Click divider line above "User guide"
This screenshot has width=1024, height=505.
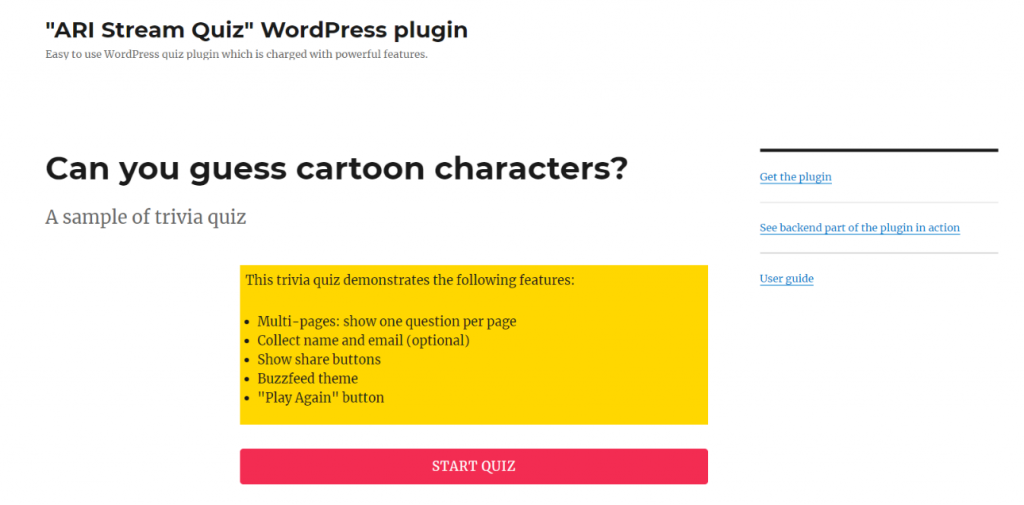click(879, 253)
